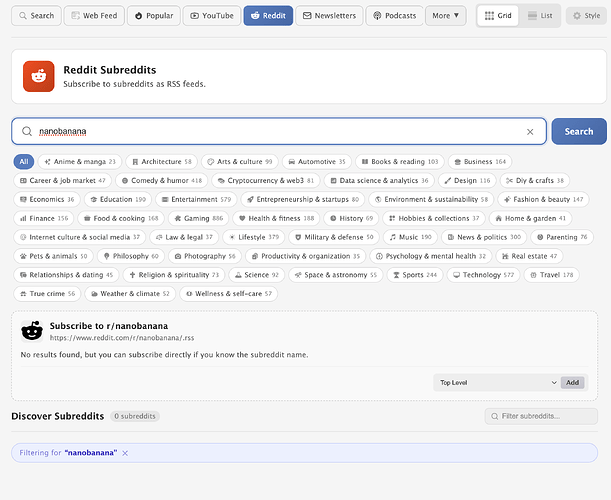Click the Filter subreddits input field
The height and width of the screenshot is (500, 611).
click(541, 416)
